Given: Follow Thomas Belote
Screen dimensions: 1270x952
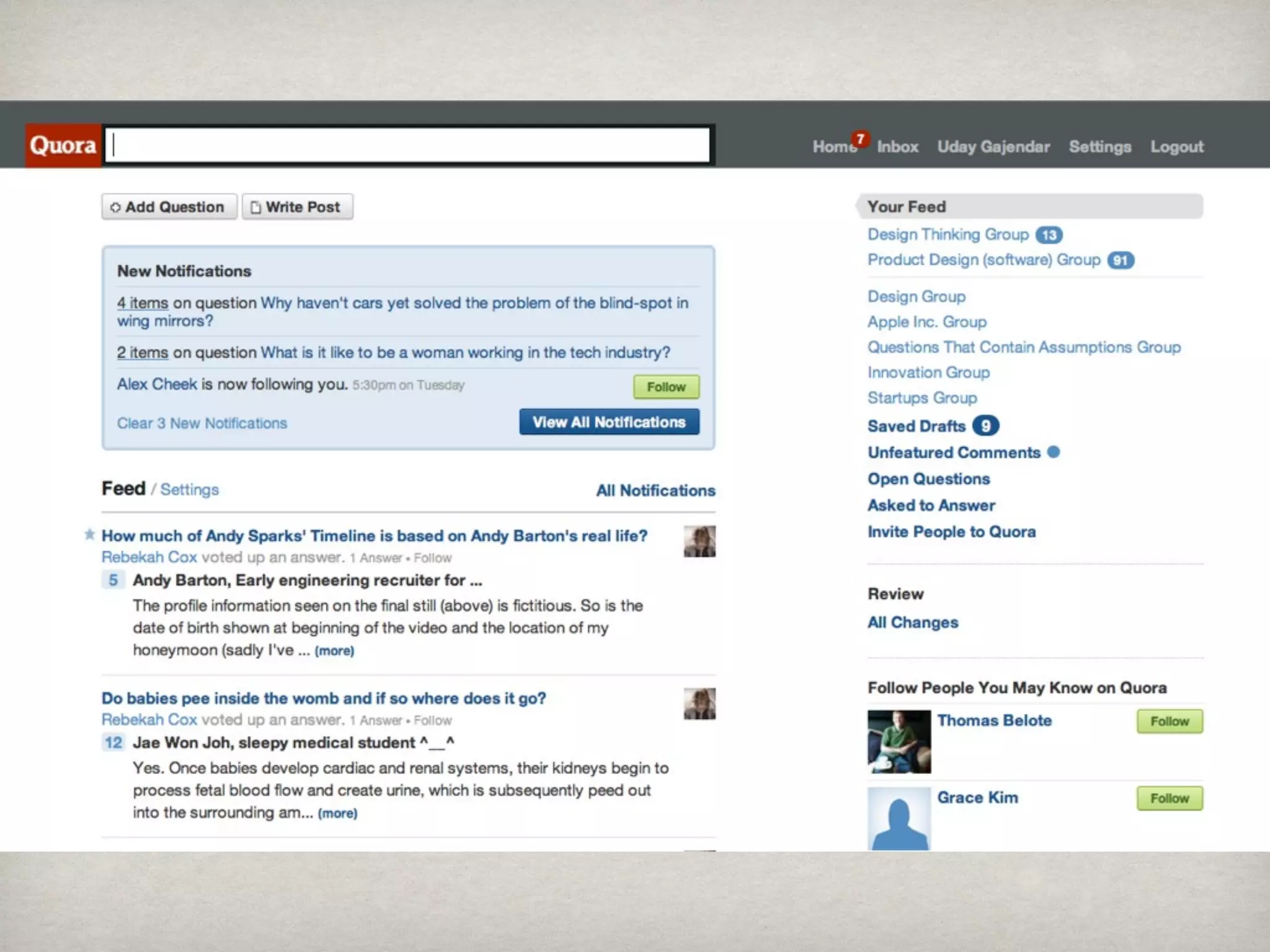Looking at the screenshot, I should coord(1169,721).
